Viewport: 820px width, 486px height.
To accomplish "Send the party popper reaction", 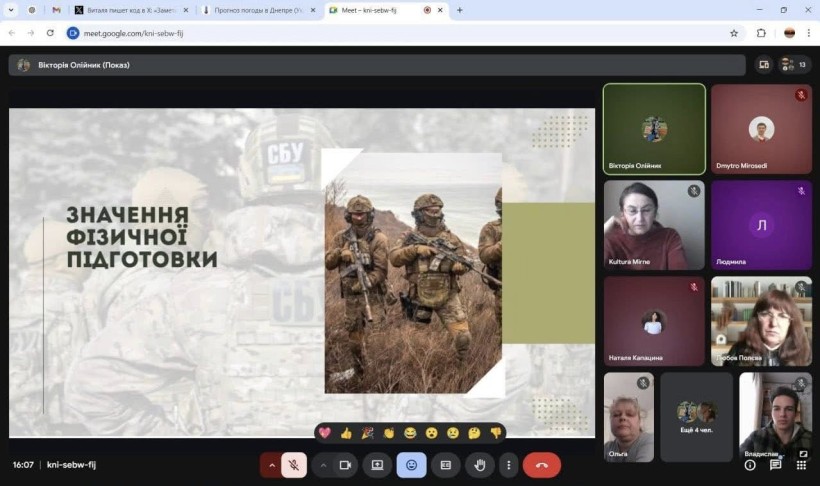I will 368,433.
